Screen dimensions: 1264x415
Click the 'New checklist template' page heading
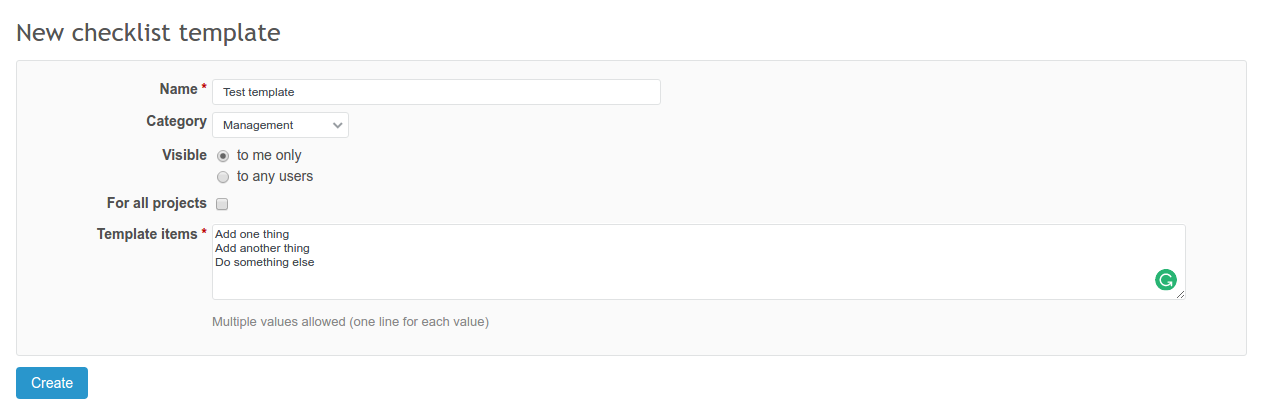(x=148, y=32)
